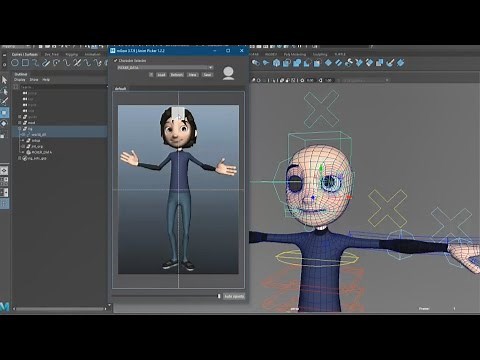Select the jnt_org node in Outliner
The width and height of the screenshot is (480, 360).
37,146
